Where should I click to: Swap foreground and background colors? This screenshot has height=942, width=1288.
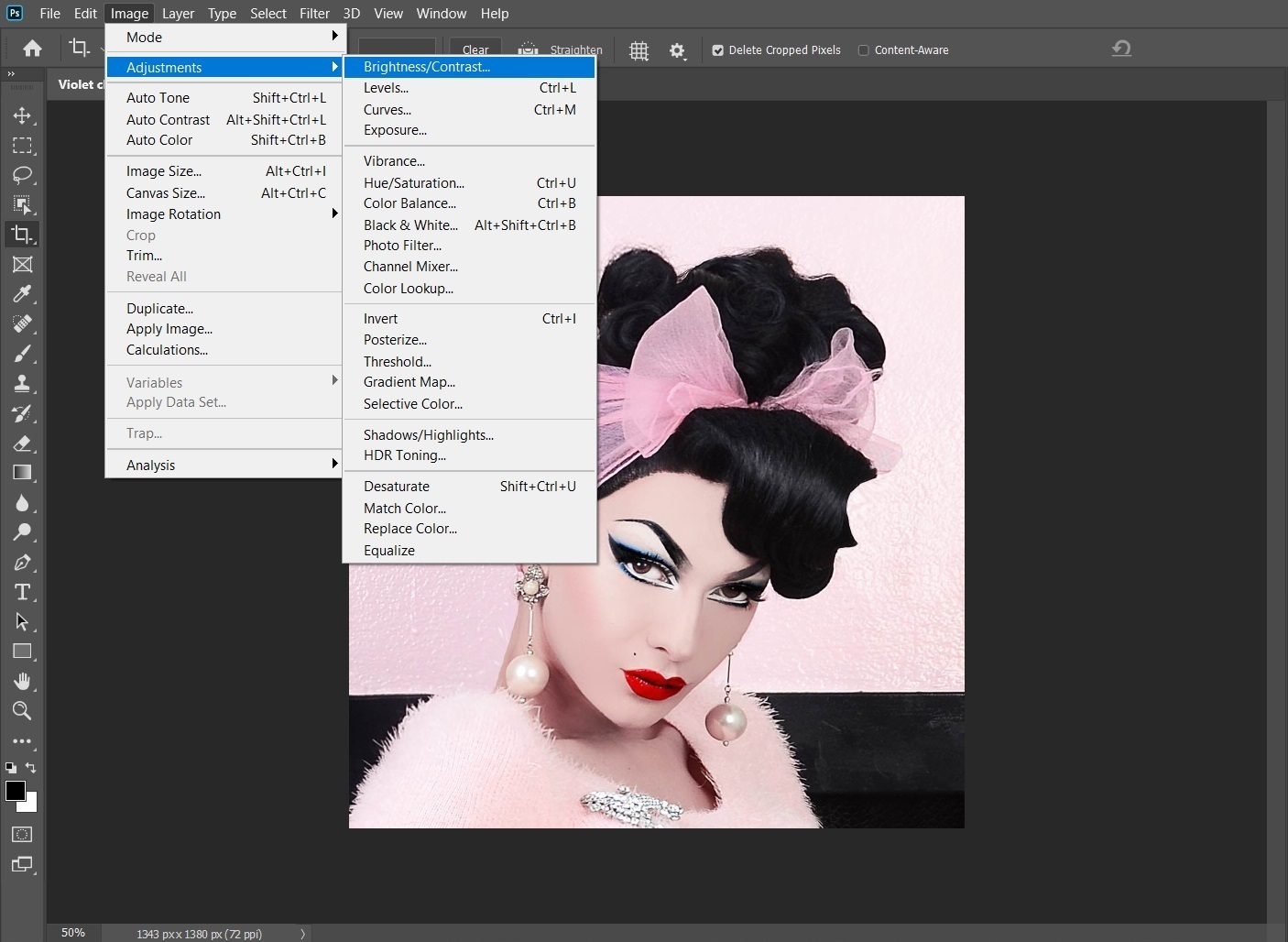(31, 768)
